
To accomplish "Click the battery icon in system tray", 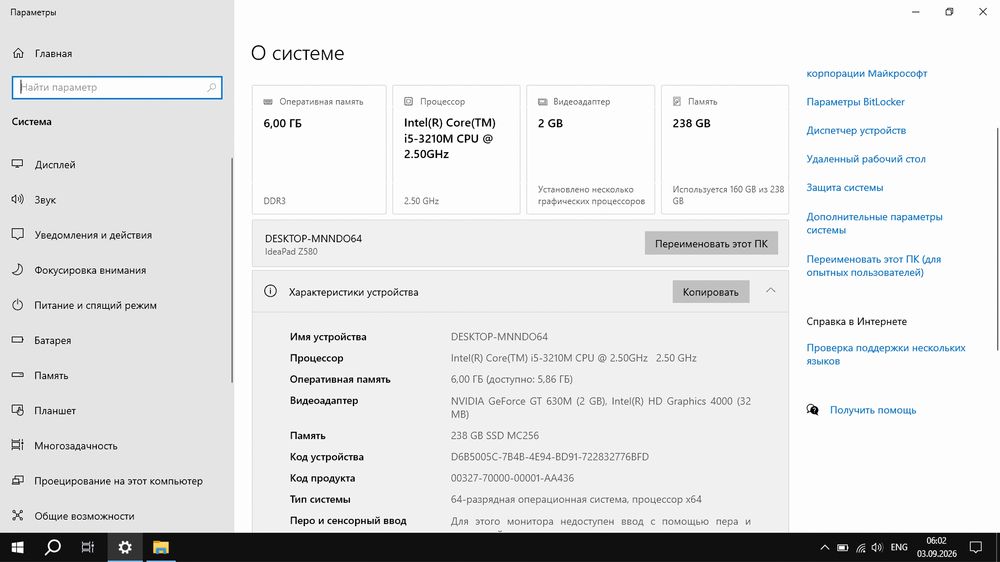I will (x=842, y=547).
